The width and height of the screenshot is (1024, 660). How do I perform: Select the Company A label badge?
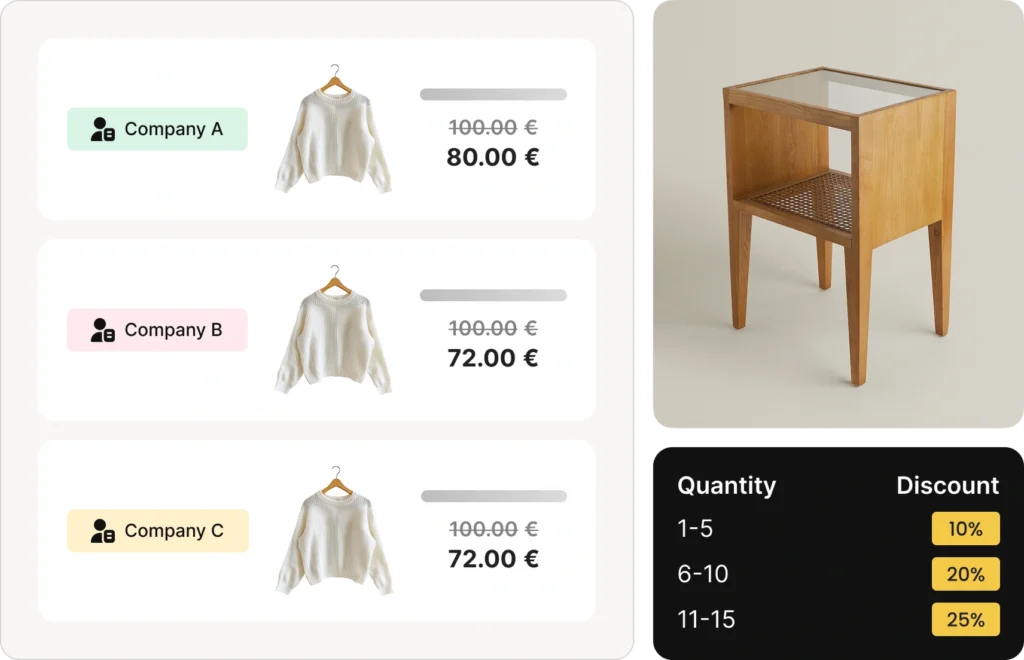point(157,129)
